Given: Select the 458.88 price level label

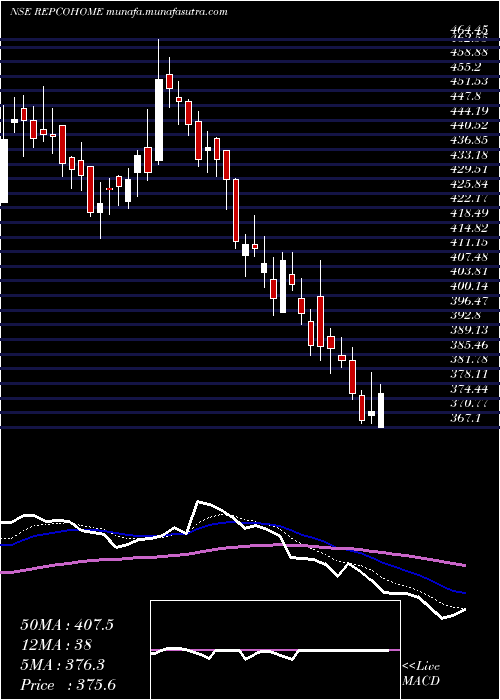Looking at the screenshot, I should tap(469, 52).
